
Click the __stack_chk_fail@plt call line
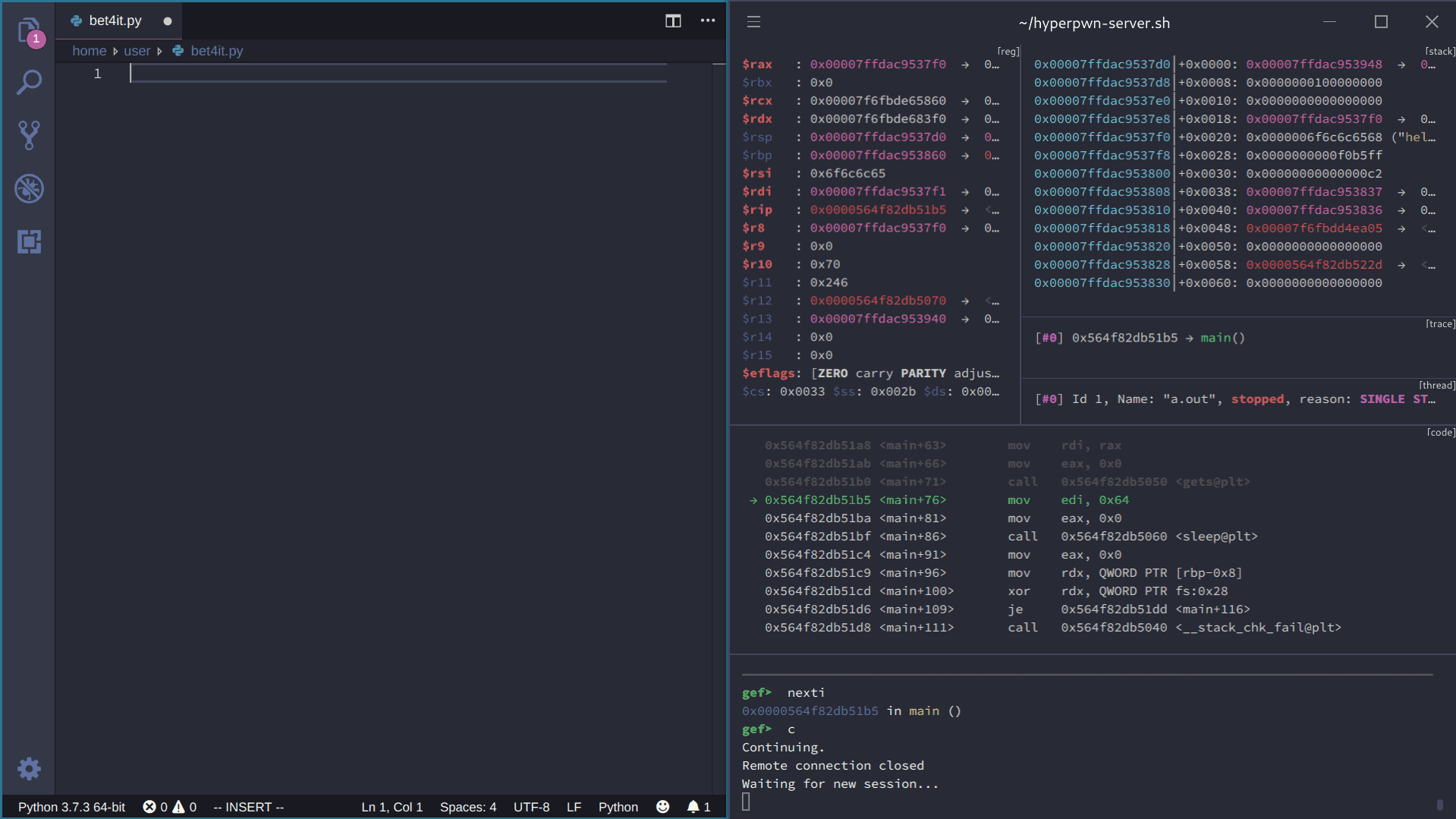coord(1052,628)
